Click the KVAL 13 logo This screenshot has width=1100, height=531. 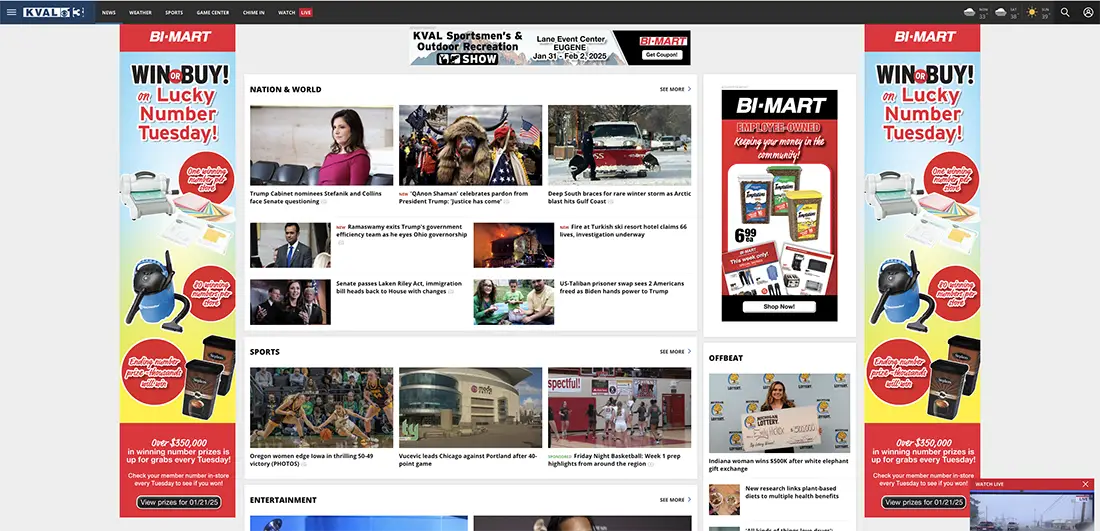(x=53, y=12)
